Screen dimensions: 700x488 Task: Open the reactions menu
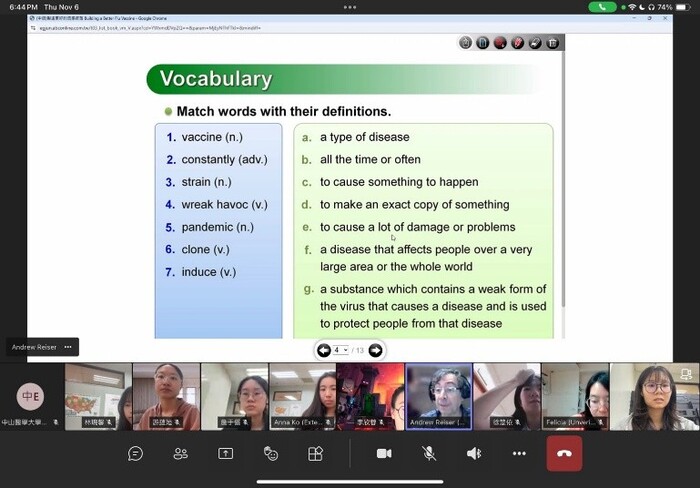point(270,453)
